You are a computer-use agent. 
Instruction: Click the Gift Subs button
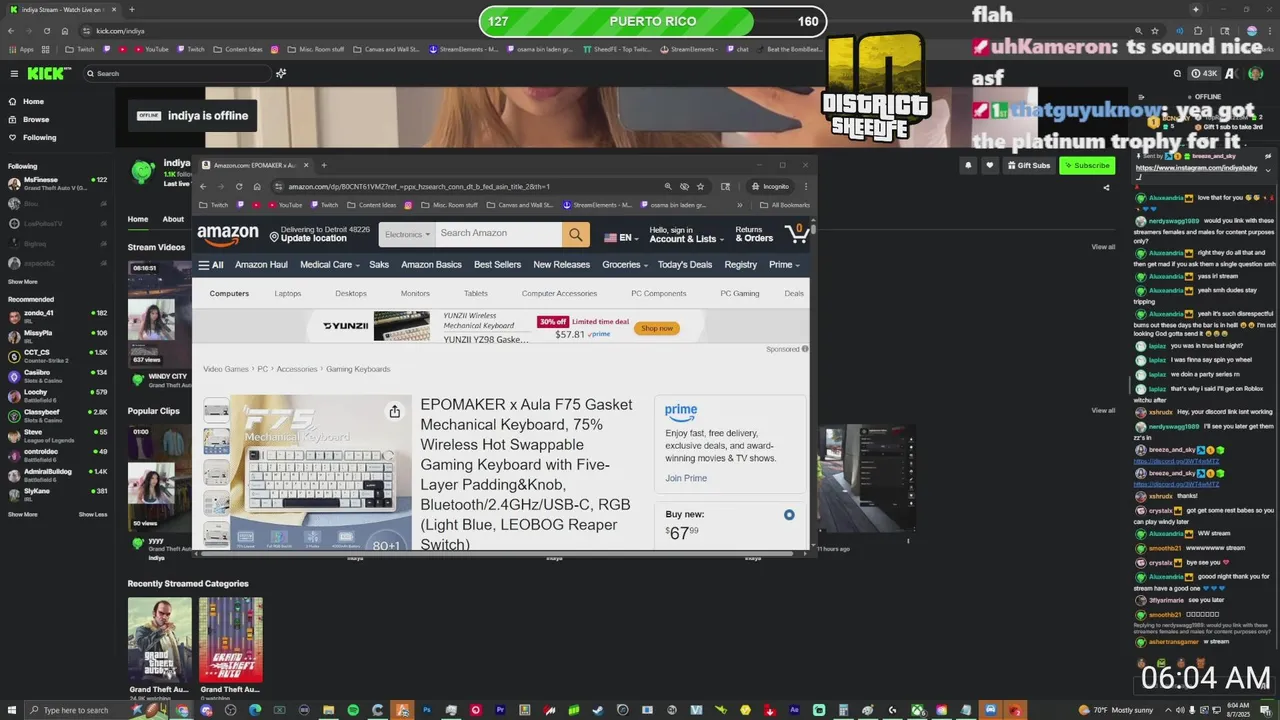(1029, 165)
